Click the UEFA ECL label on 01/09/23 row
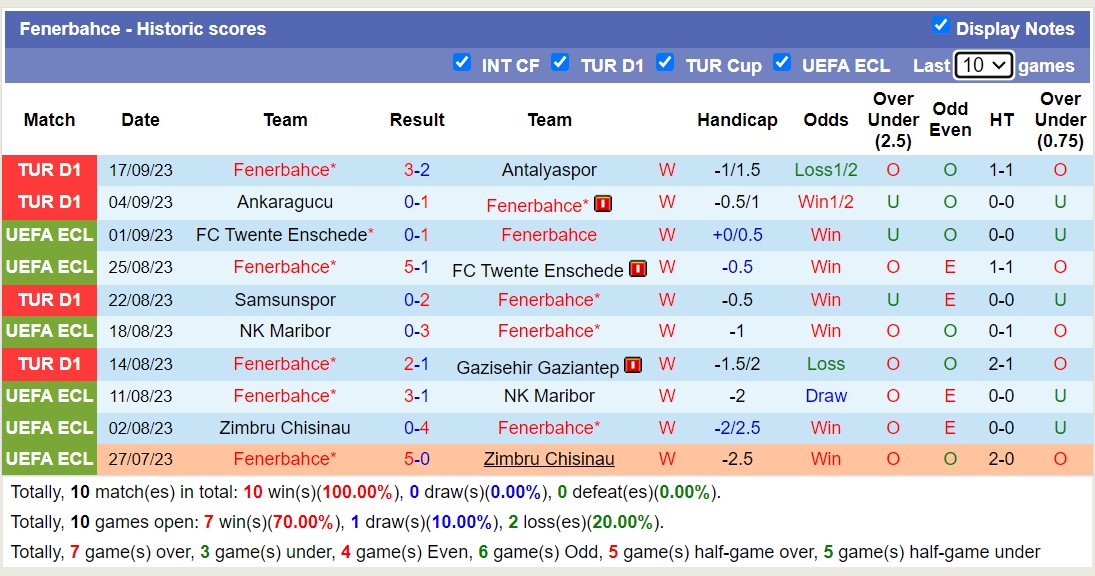Image resolution: width=1095 pixels, height=576 pixels. 49,235
